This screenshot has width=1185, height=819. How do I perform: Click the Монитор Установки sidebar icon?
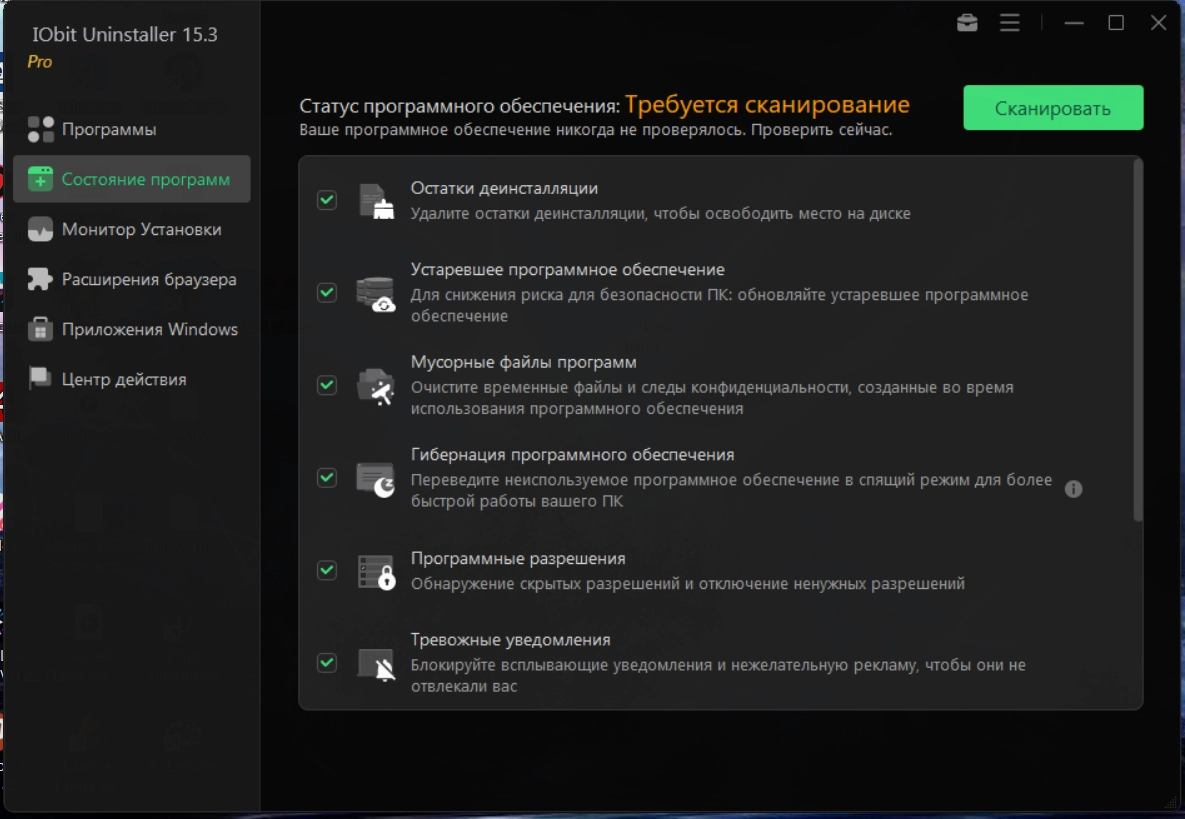41,229
